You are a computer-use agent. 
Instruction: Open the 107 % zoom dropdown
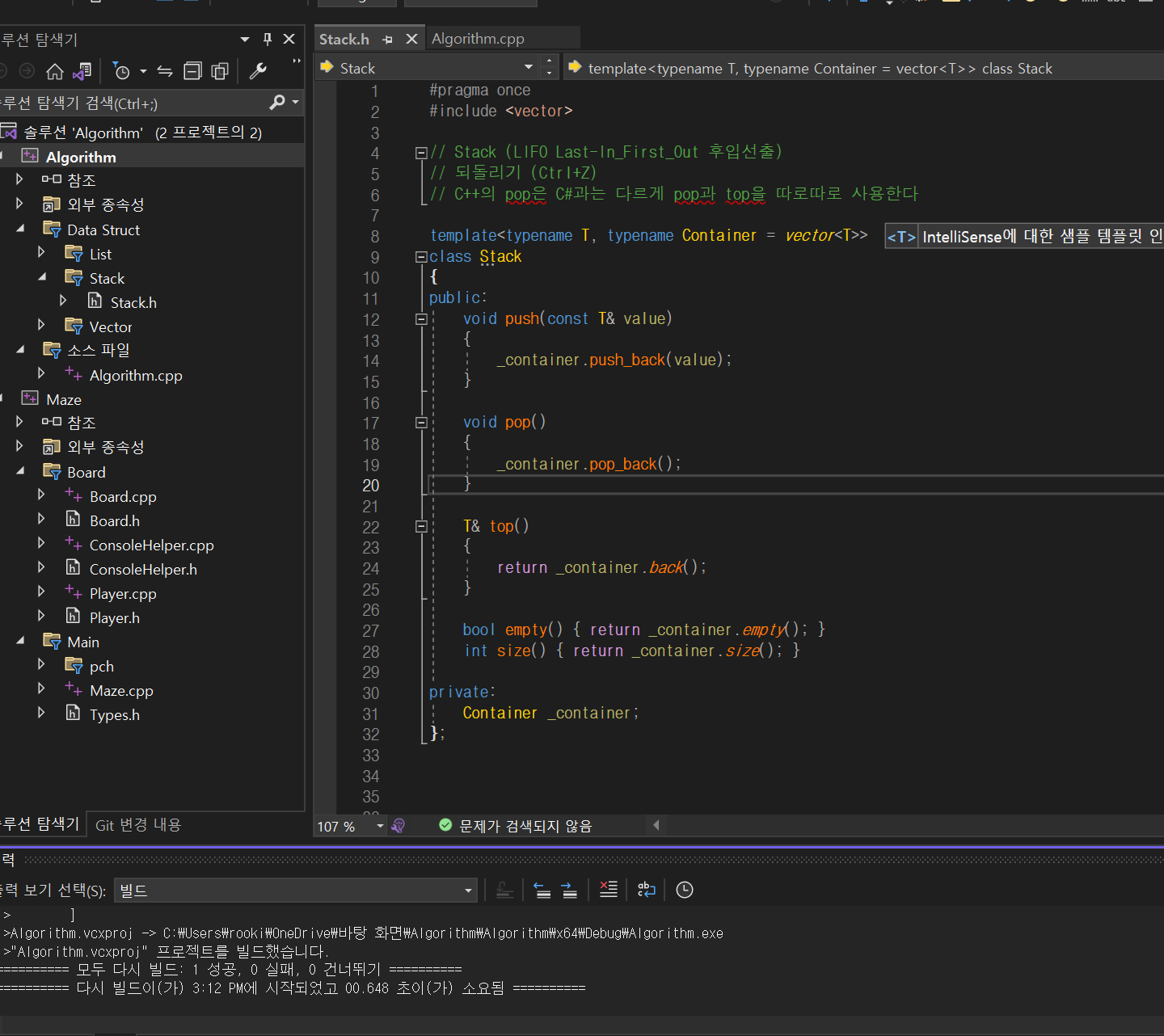380,826
